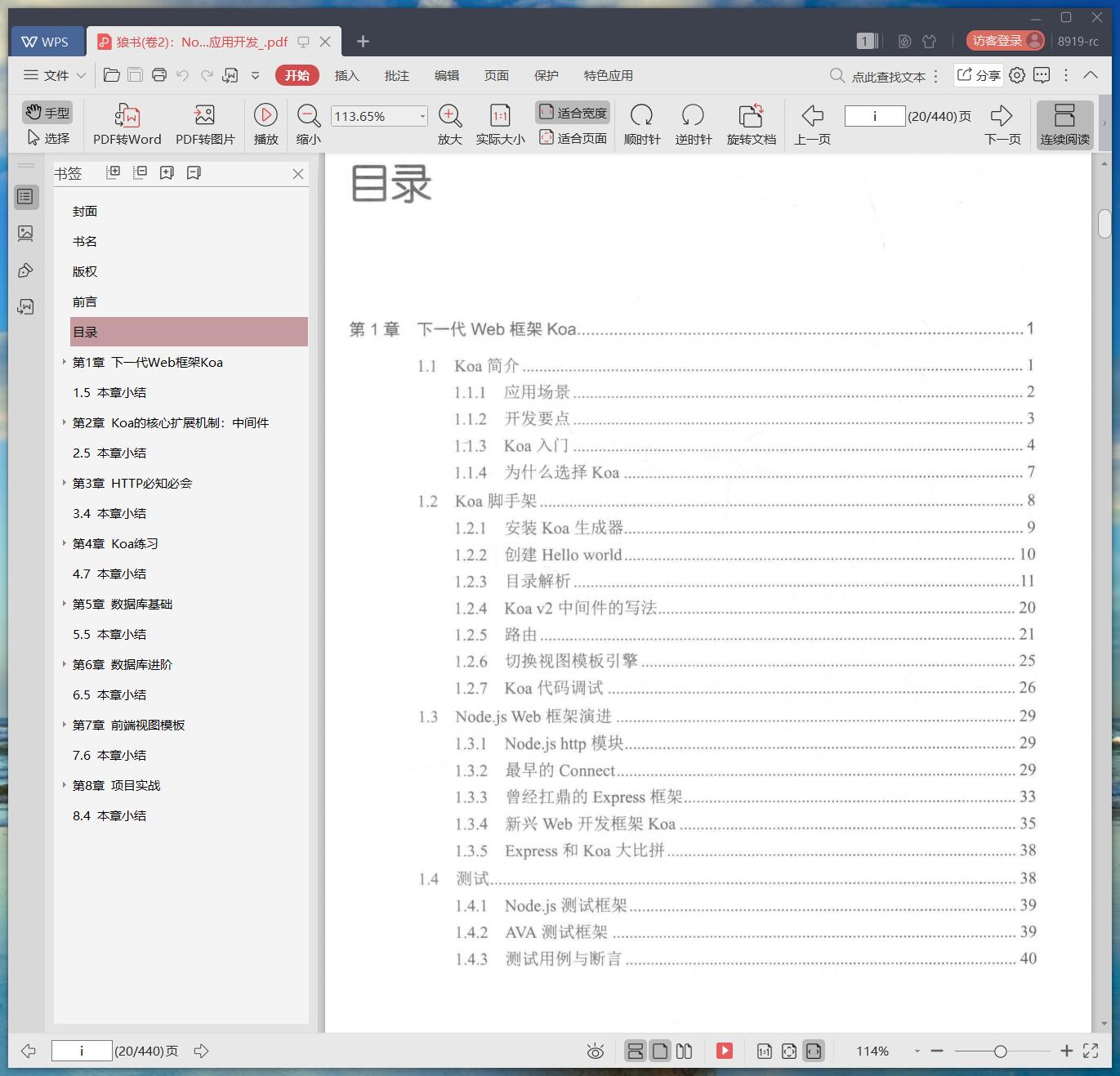Collapse all bookmarks icon
This screenshot has height=1076, width=1120.
(x=141, y=172)
